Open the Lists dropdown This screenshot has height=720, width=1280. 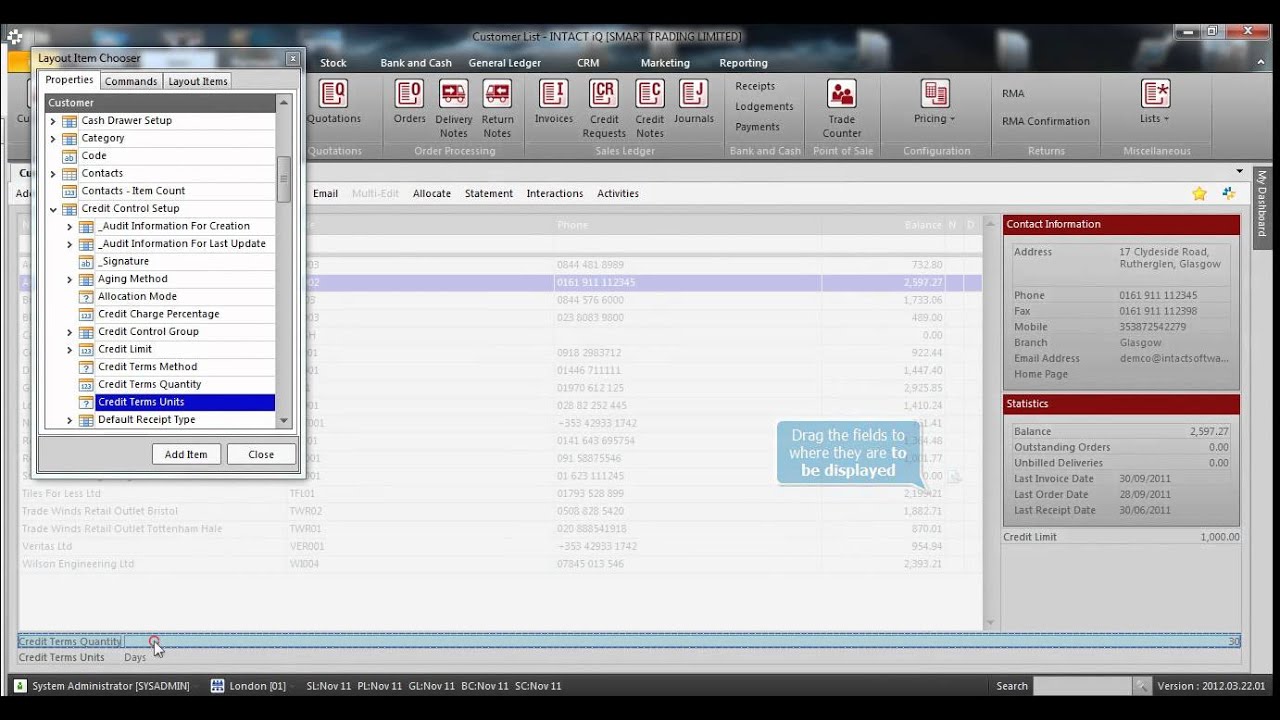(x=1155, y=102)
